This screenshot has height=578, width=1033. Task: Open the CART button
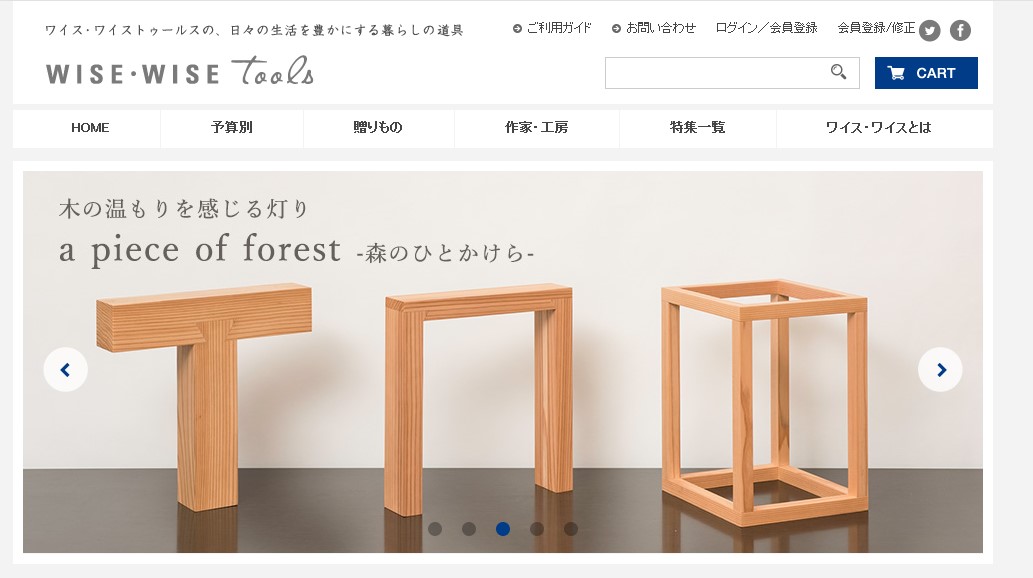pyautogui.click(x=926, y=73)
